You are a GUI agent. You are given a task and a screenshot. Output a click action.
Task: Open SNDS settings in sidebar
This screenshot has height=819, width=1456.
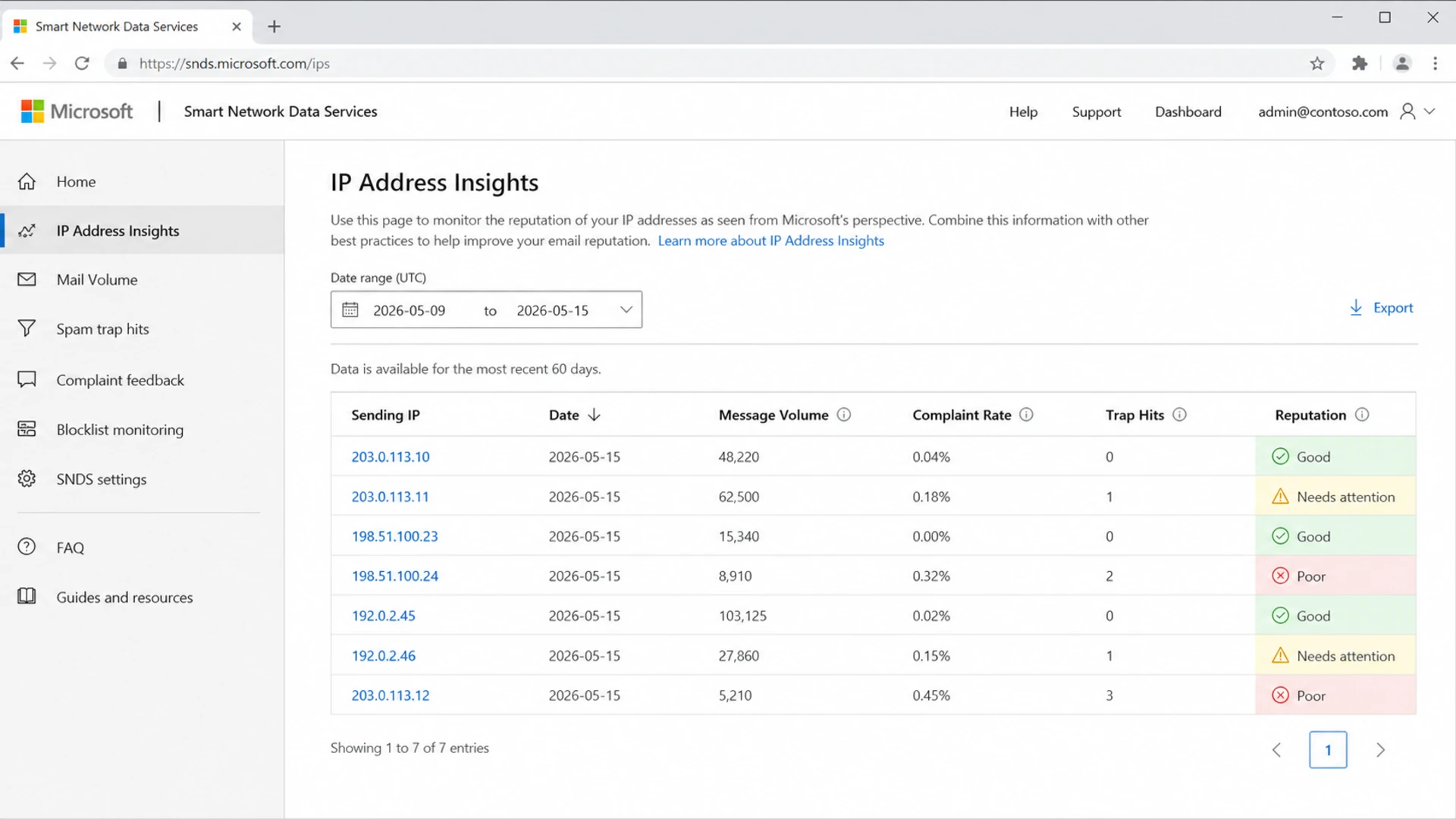tap(142, 479)
